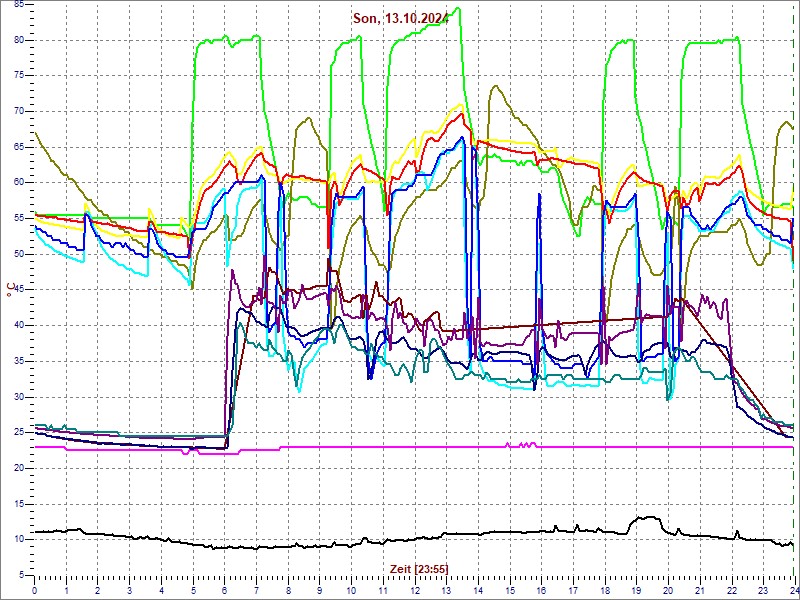
Task: Click the 21 hour label on time axis
Action: 699,590
